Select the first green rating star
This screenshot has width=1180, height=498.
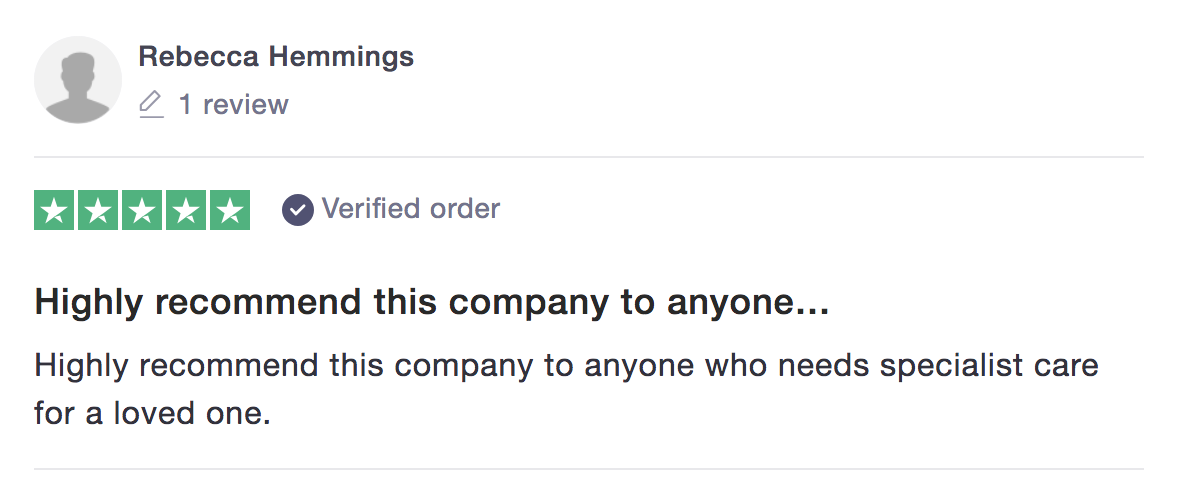(54, 211)
